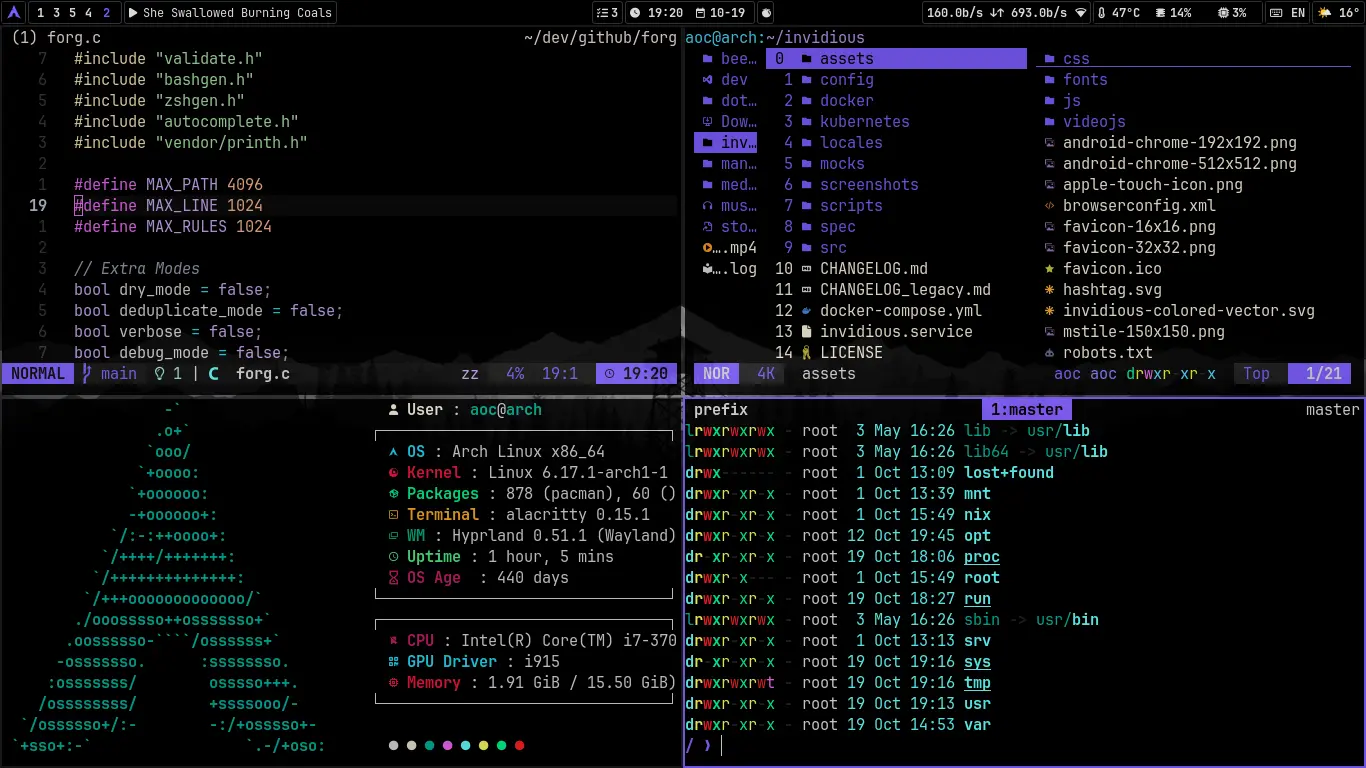Select the screenshots folder in the file manager
Viewport: 1366px width, 768px height.
(897, 185)
